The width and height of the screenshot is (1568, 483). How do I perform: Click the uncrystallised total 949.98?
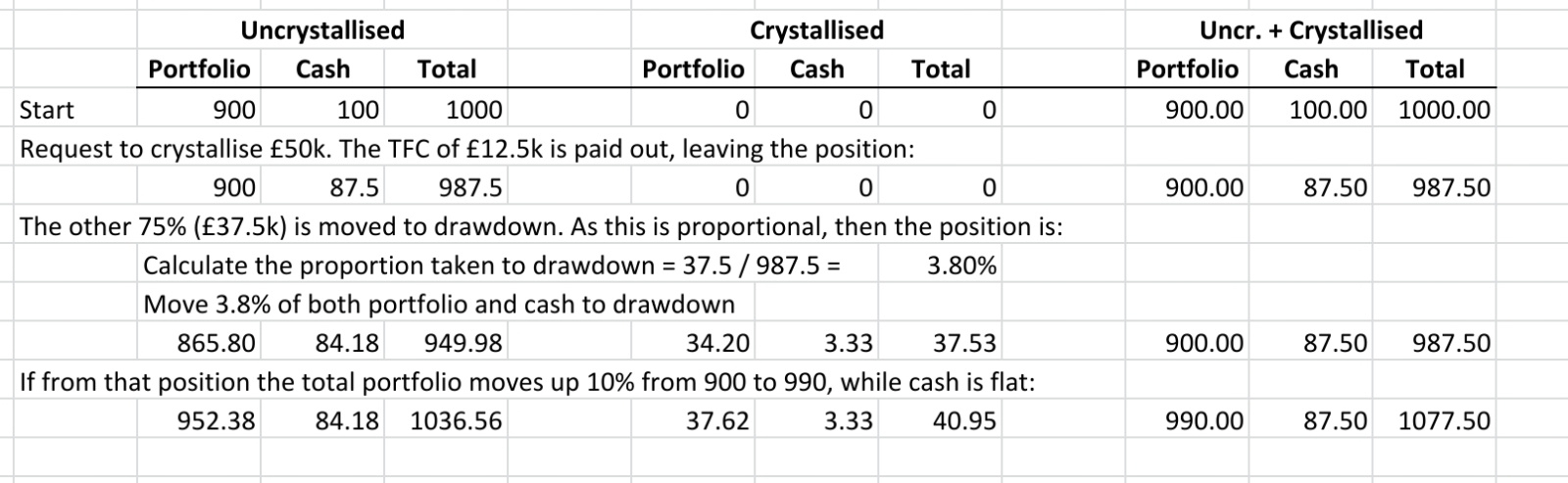463,343
